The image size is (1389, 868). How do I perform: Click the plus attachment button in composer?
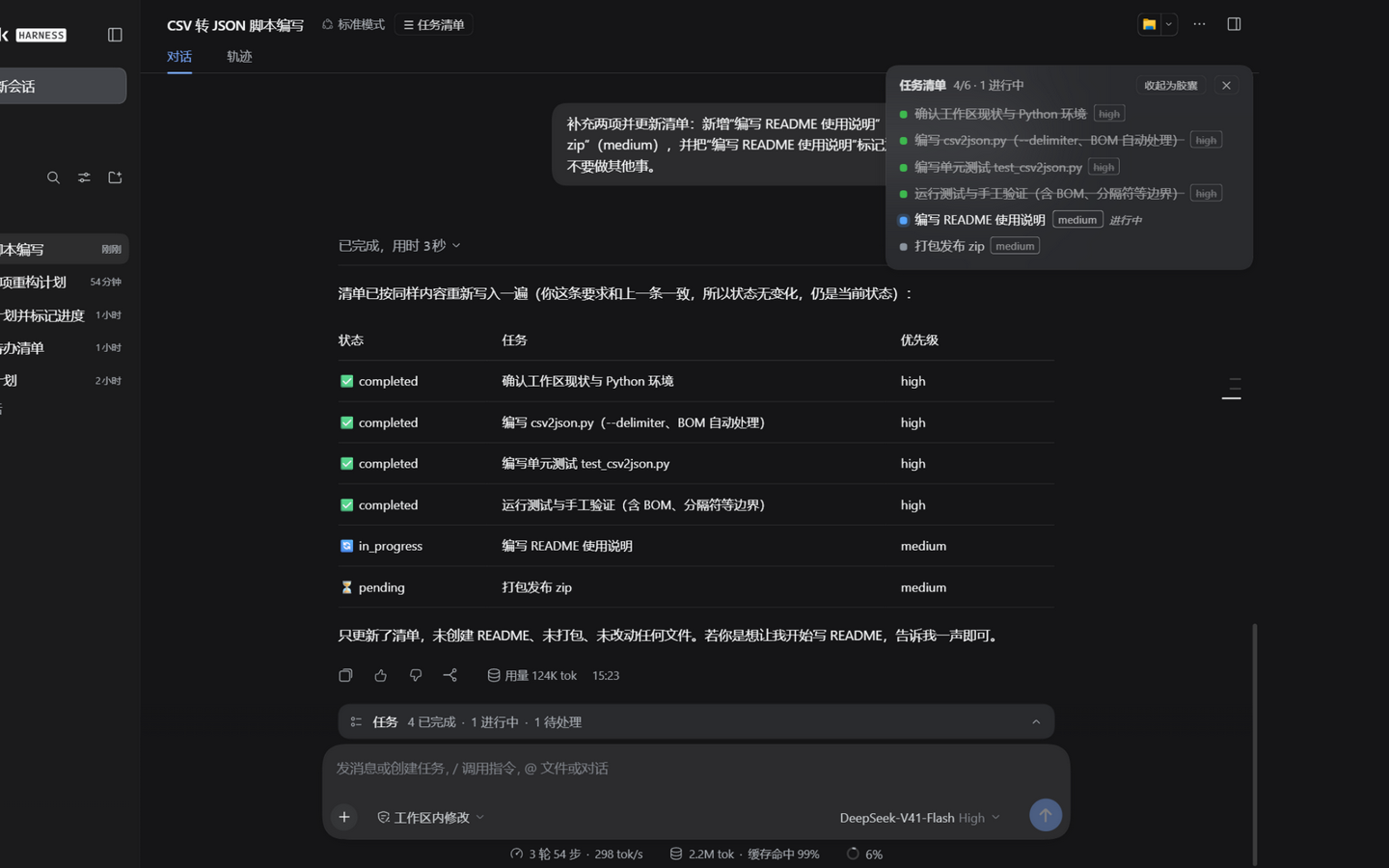click(344, 817)
